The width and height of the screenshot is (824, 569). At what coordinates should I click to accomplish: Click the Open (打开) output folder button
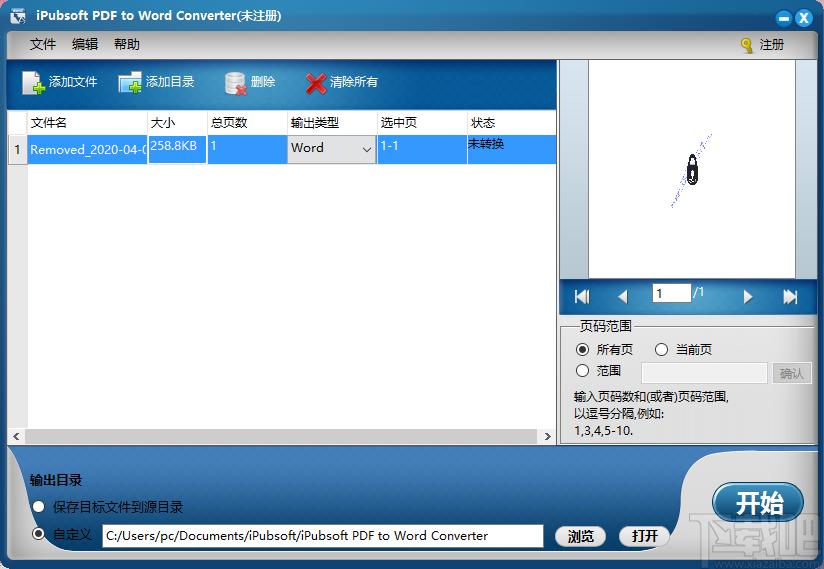(644, 536)
